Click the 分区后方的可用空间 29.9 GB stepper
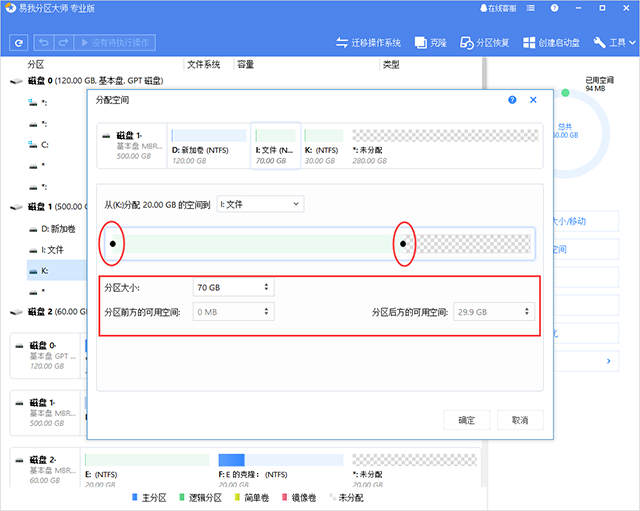Image resolution: width=640 pixels, height=511 pixels. pyautogui.click(x=527, y=312)
